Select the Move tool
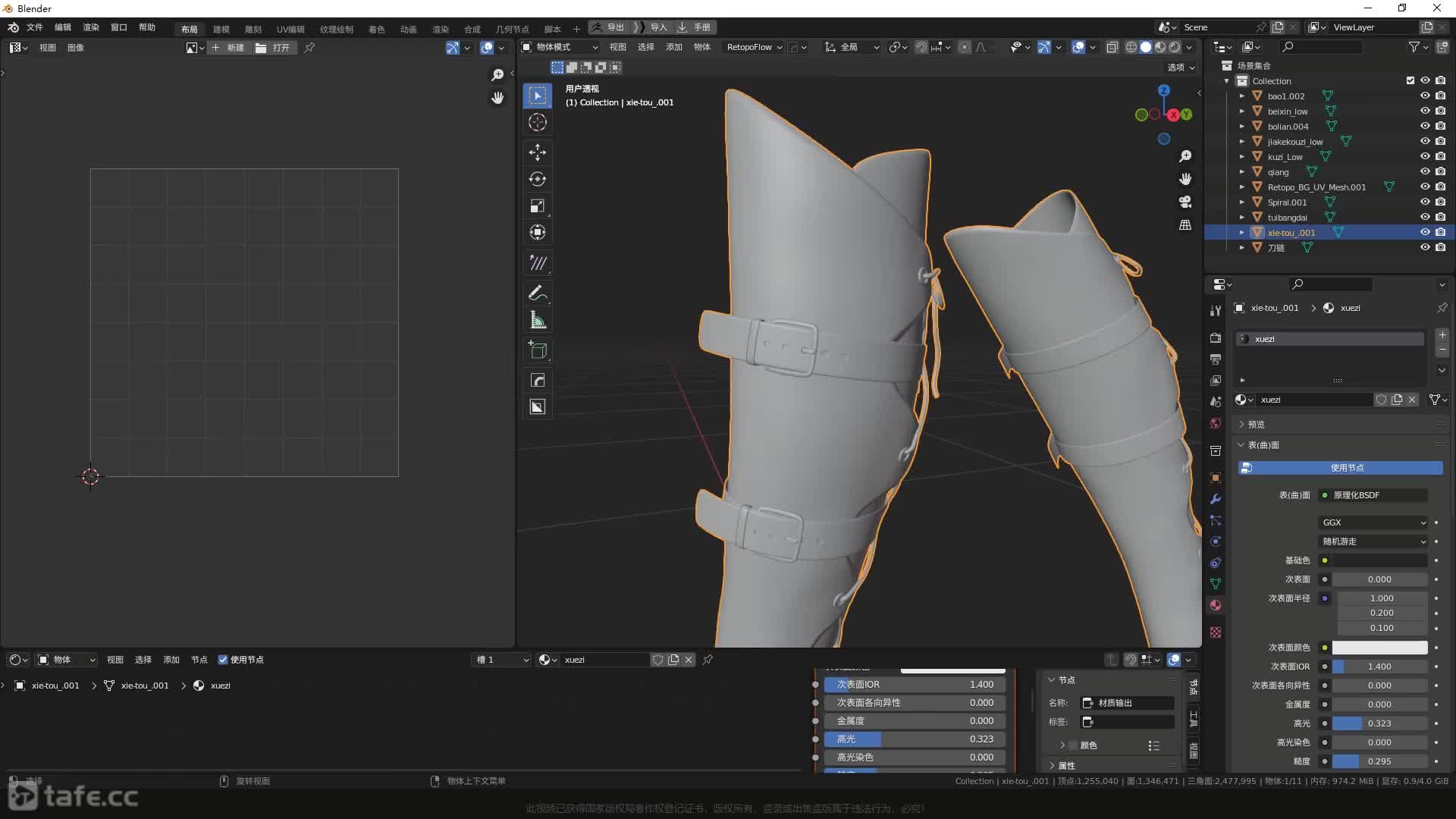 tap(538, 152)
